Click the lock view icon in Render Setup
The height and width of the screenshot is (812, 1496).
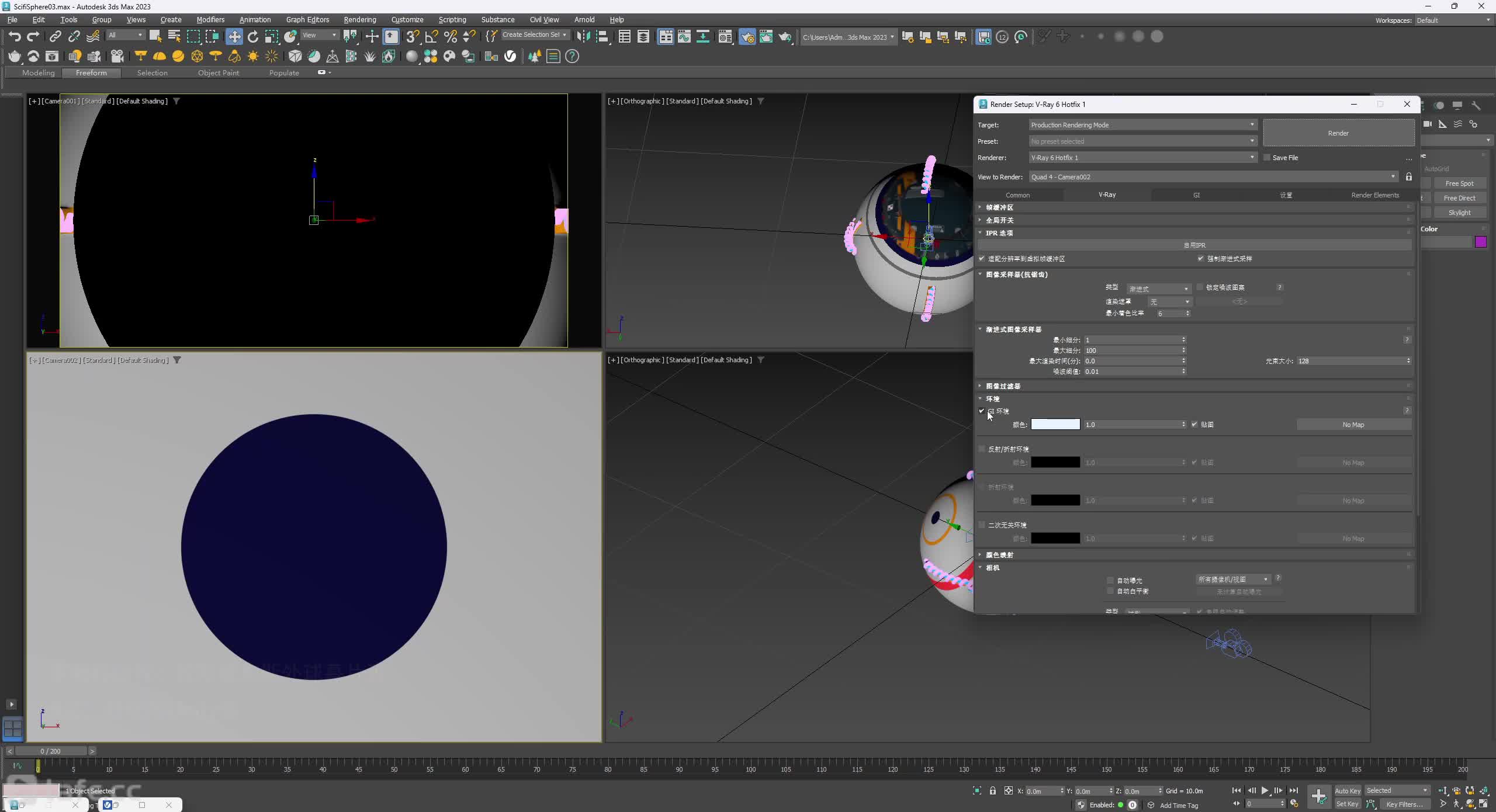1409,176
